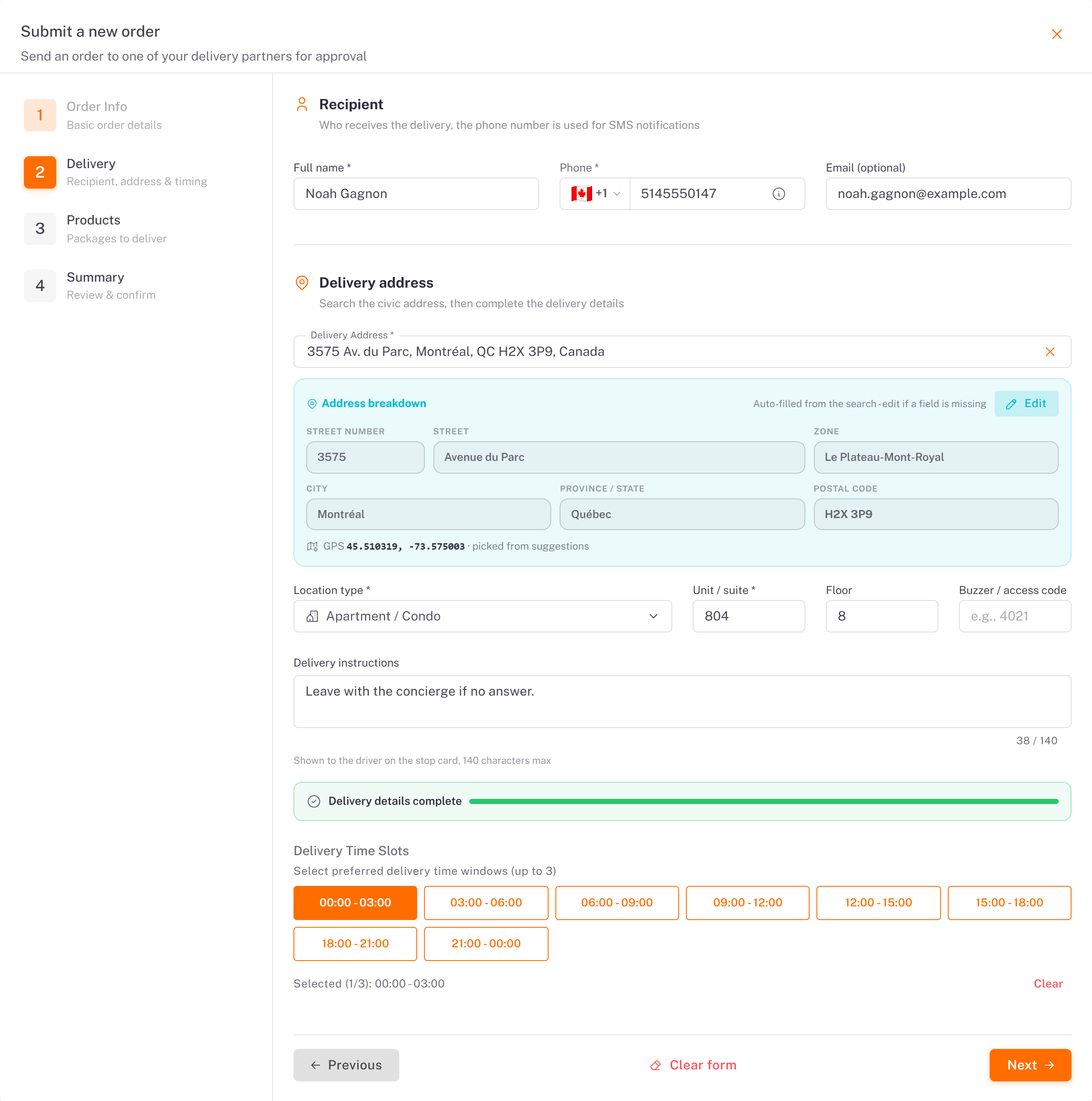Open step 4 Summary
The height and width of the screenshot is (1101, 1092).
[90, 285]
